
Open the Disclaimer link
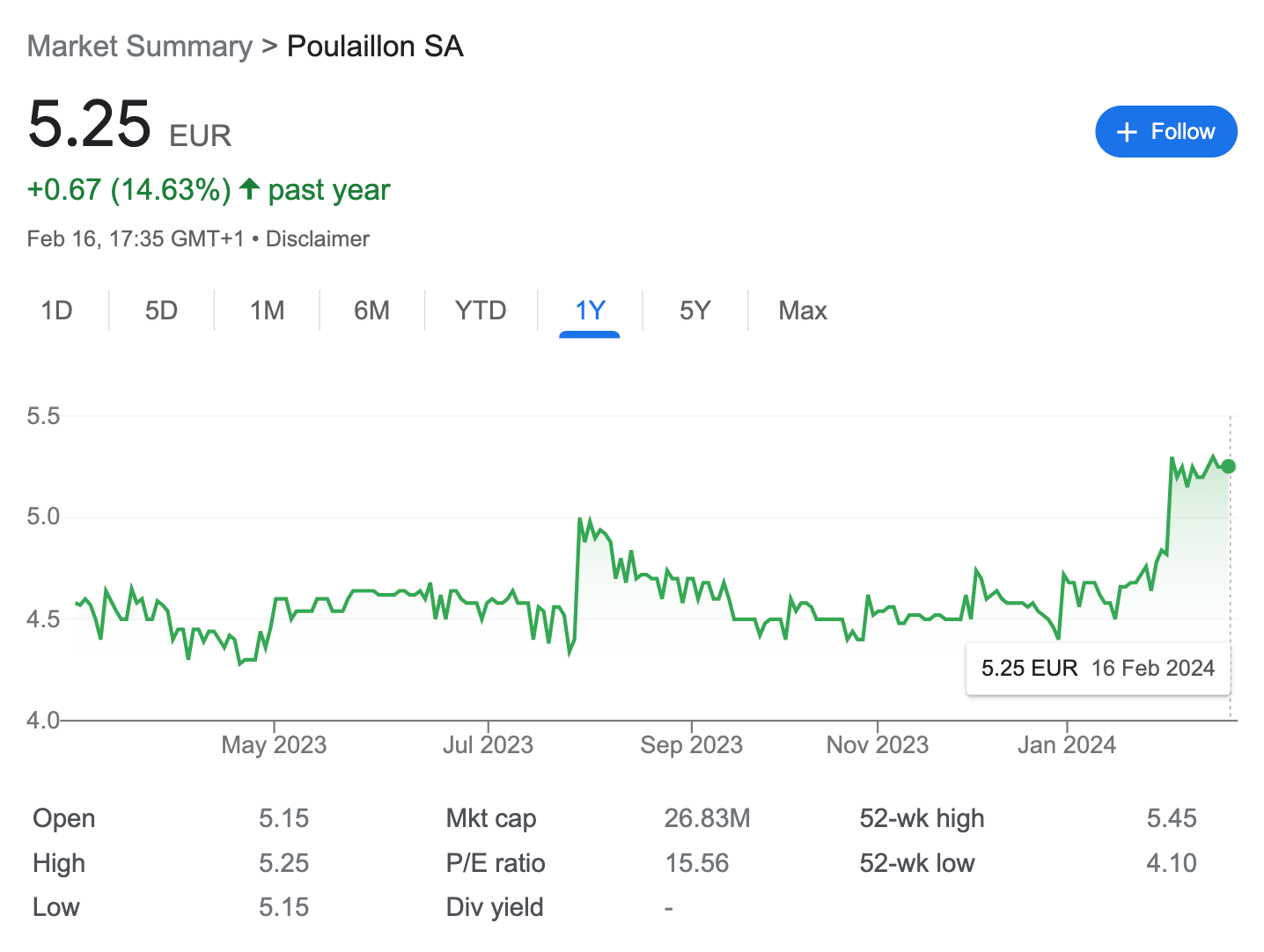(317, 239)
